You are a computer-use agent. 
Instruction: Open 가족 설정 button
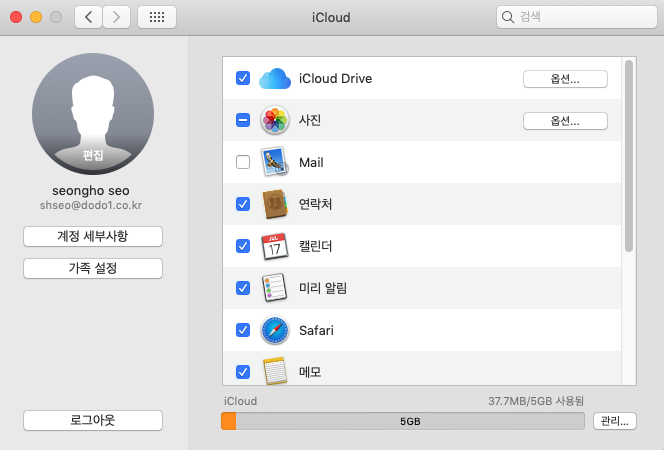93,268
